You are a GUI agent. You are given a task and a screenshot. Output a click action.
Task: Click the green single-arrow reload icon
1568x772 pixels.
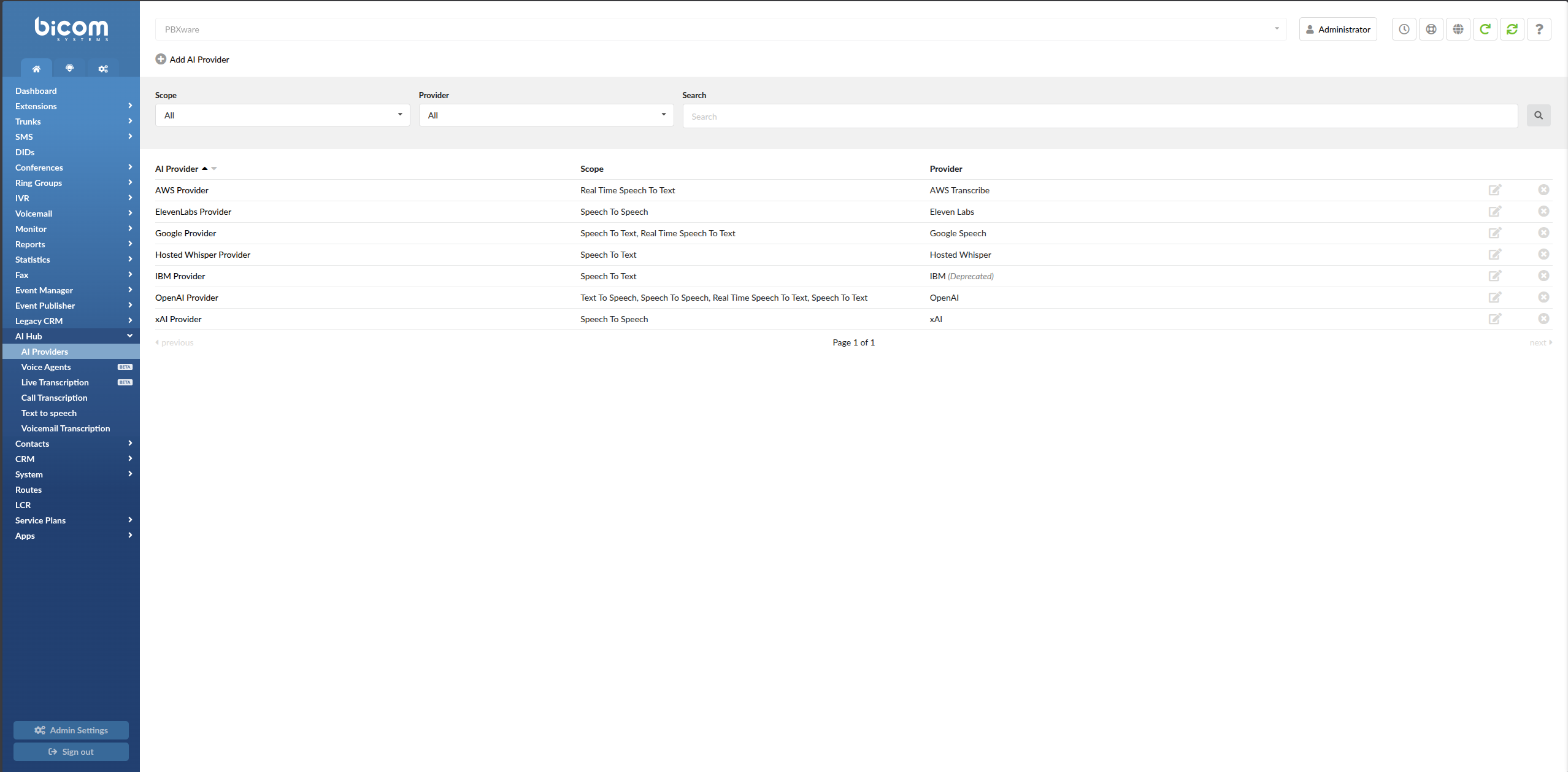coord(1485,29)
